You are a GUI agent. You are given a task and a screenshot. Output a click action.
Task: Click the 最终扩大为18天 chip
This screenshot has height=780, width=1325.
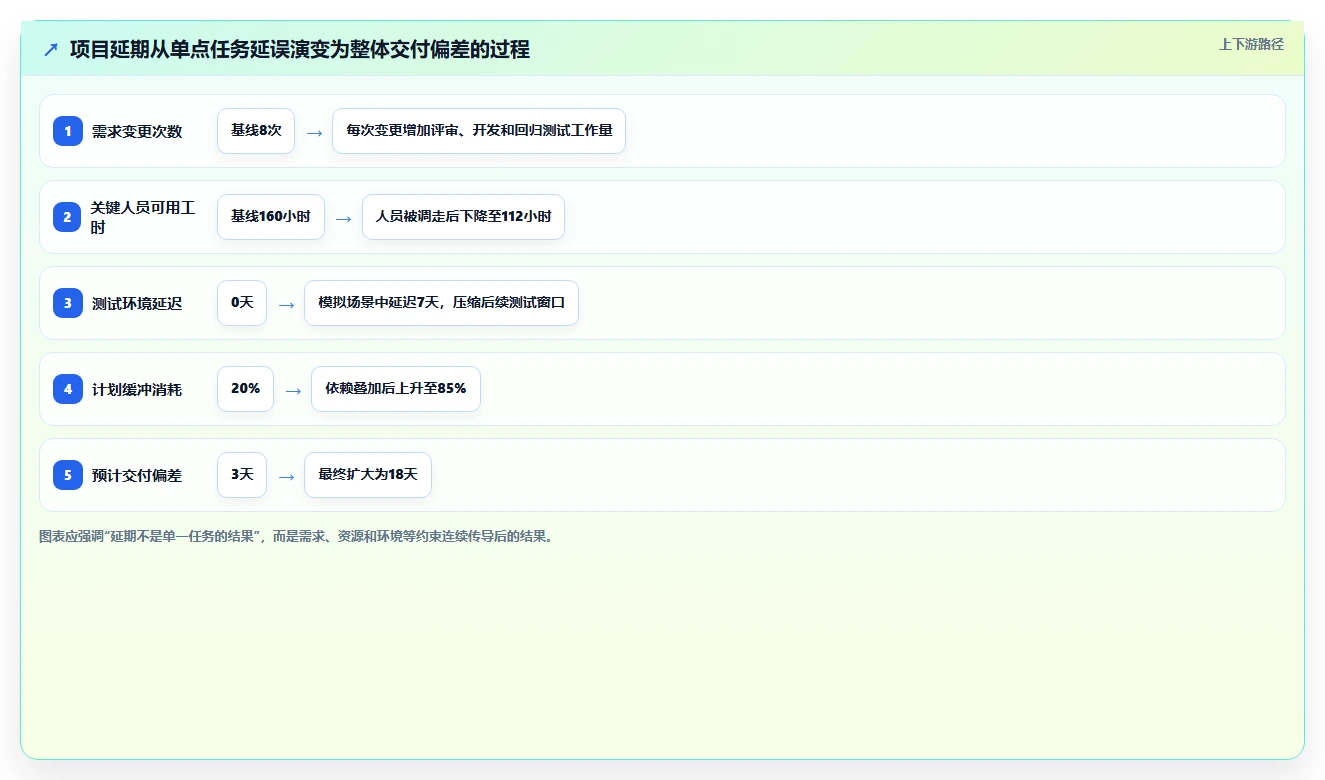[x=368, y=475]
